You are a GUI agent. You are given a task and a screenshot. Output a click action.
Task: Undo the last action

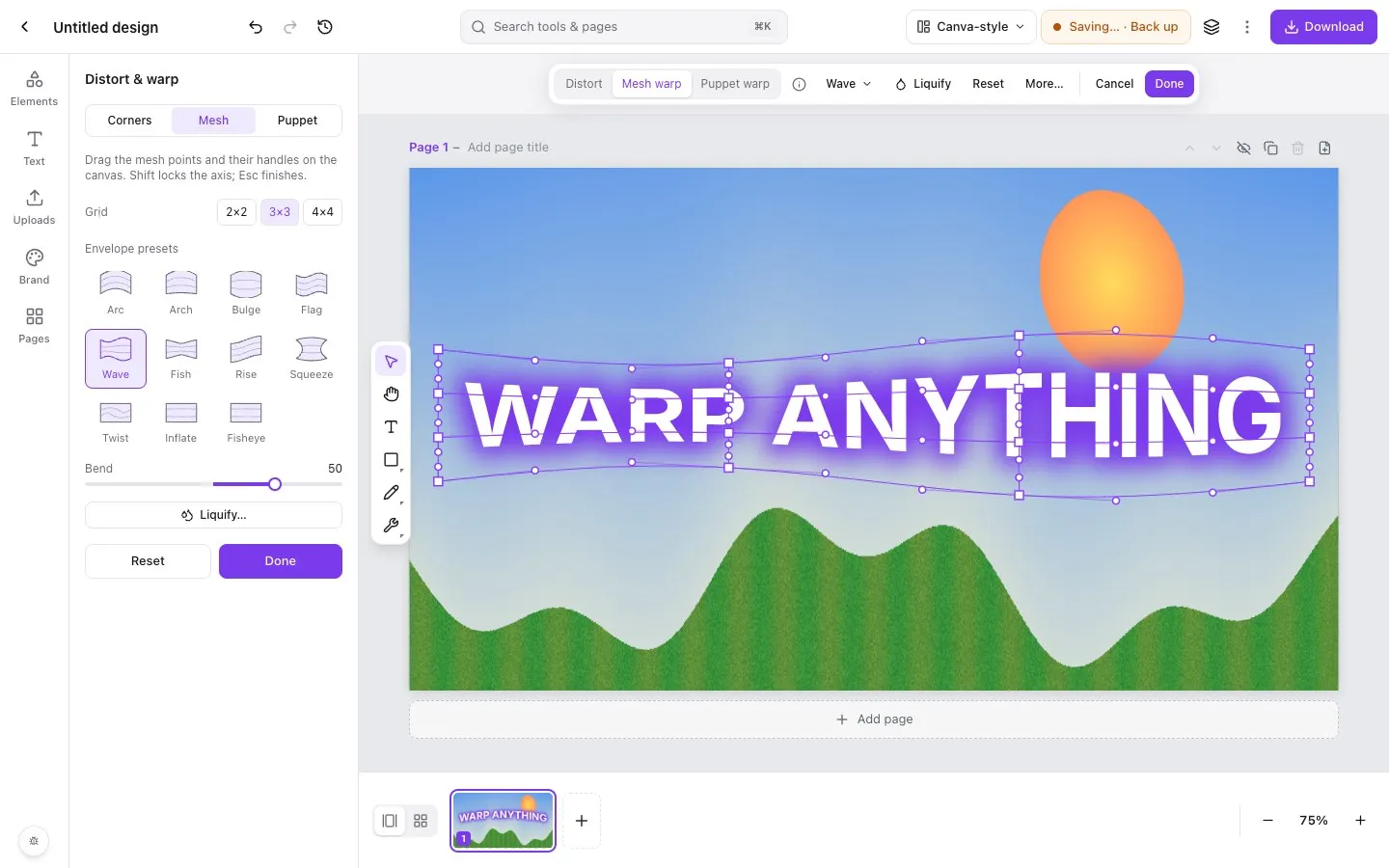click(x=256, y=27)
